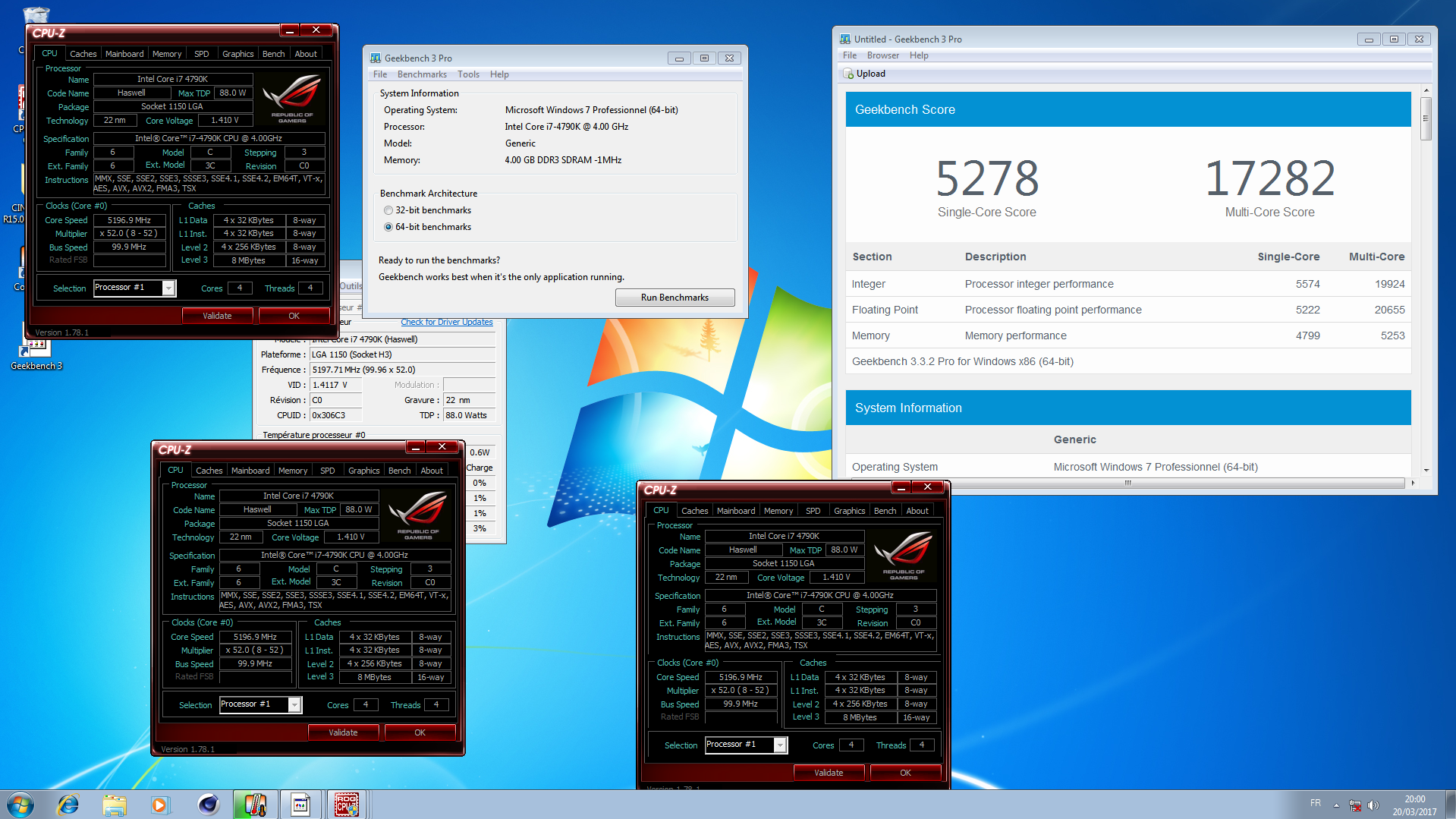1456x819 pixels.
Task: Open the File menu in Geekbench 3 Pro
Action: coord(380,74)
